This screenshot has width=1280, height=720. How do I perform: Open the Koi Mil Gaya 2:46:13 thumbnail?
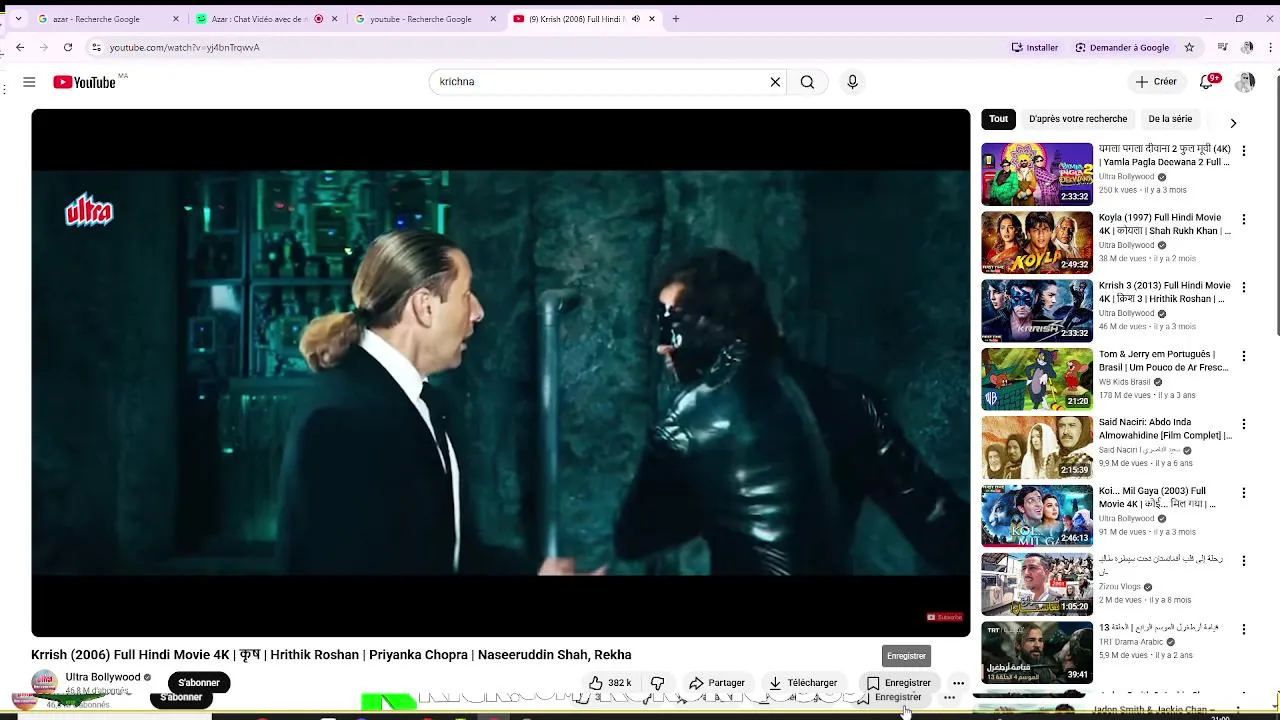(x=1037, y=516)
